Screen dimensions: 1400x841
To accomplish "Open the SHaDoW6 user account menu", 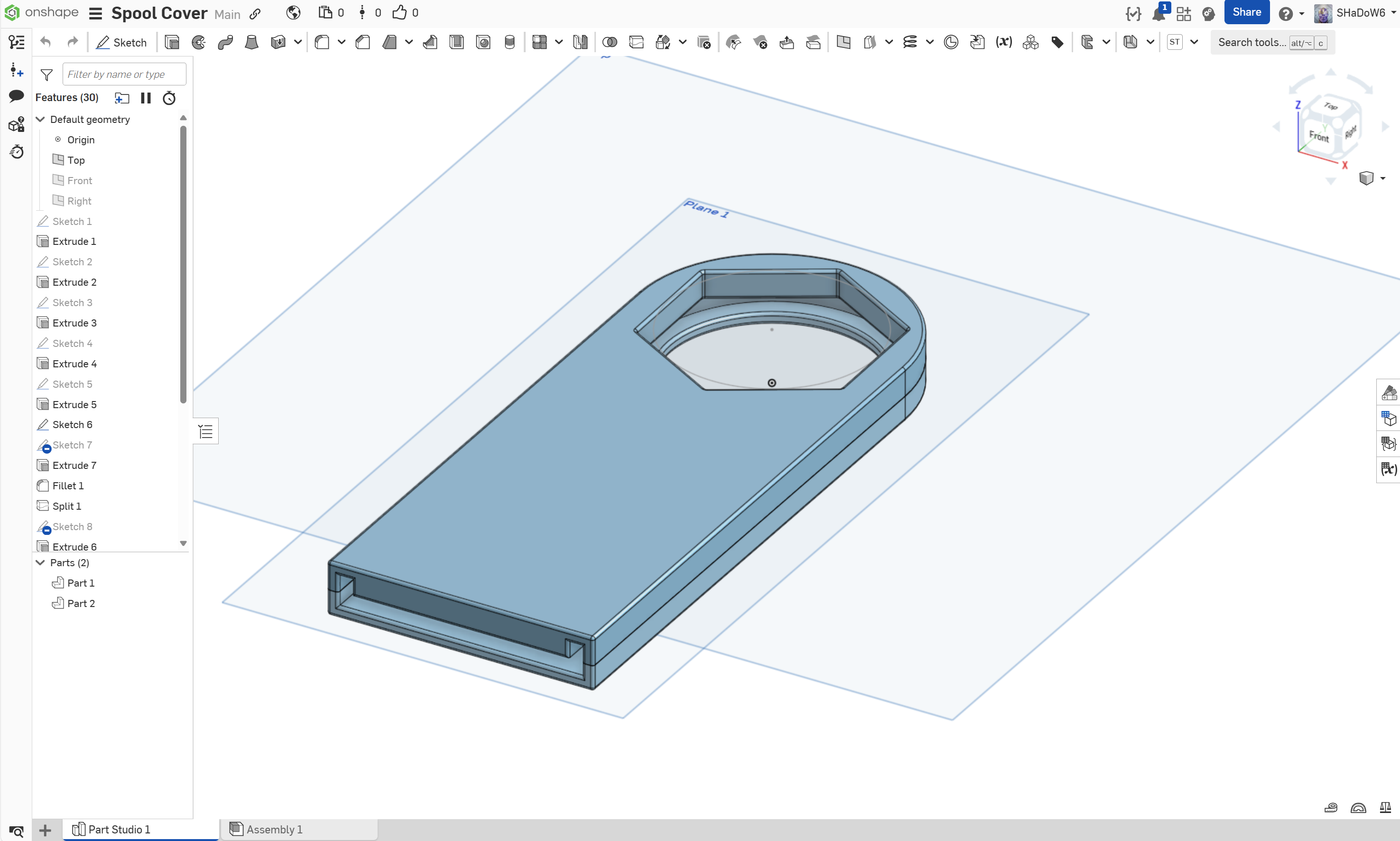I will (1355, 12).
